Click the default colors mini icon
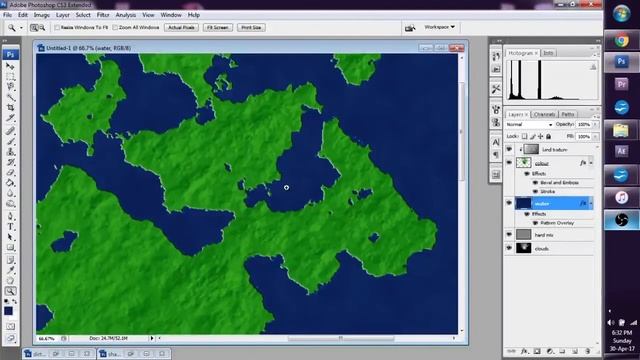The width and height of the screenshot is (640, 360). [6, 302]
